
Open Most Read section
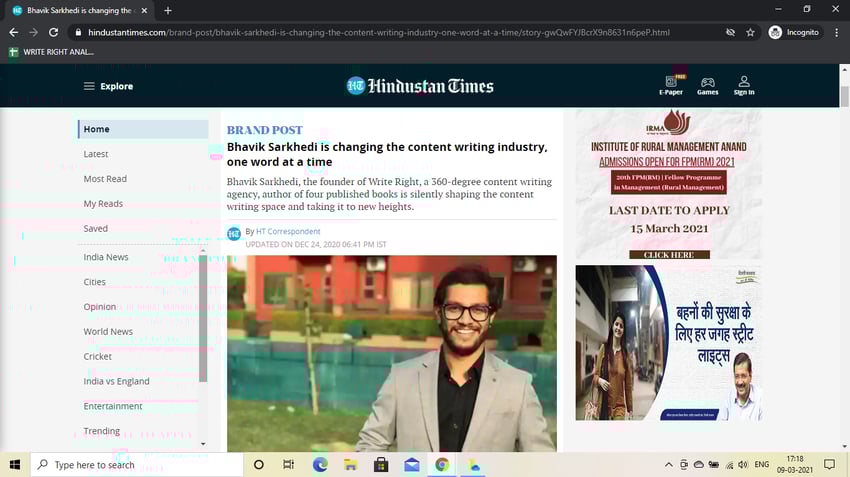click(x=105, y=179)
